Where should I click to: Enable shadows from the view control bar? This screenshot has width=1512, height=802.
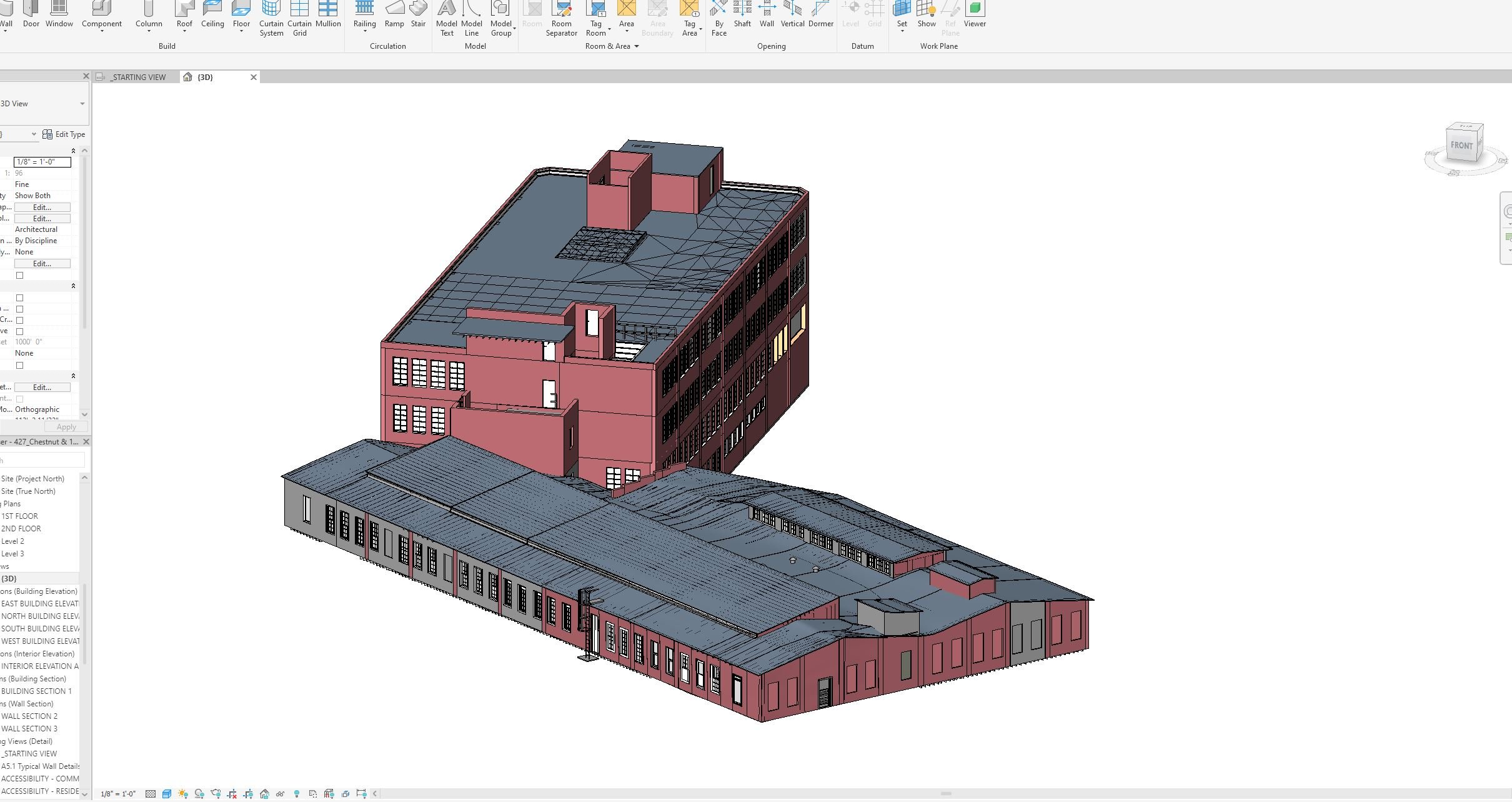tap(200, 794)
